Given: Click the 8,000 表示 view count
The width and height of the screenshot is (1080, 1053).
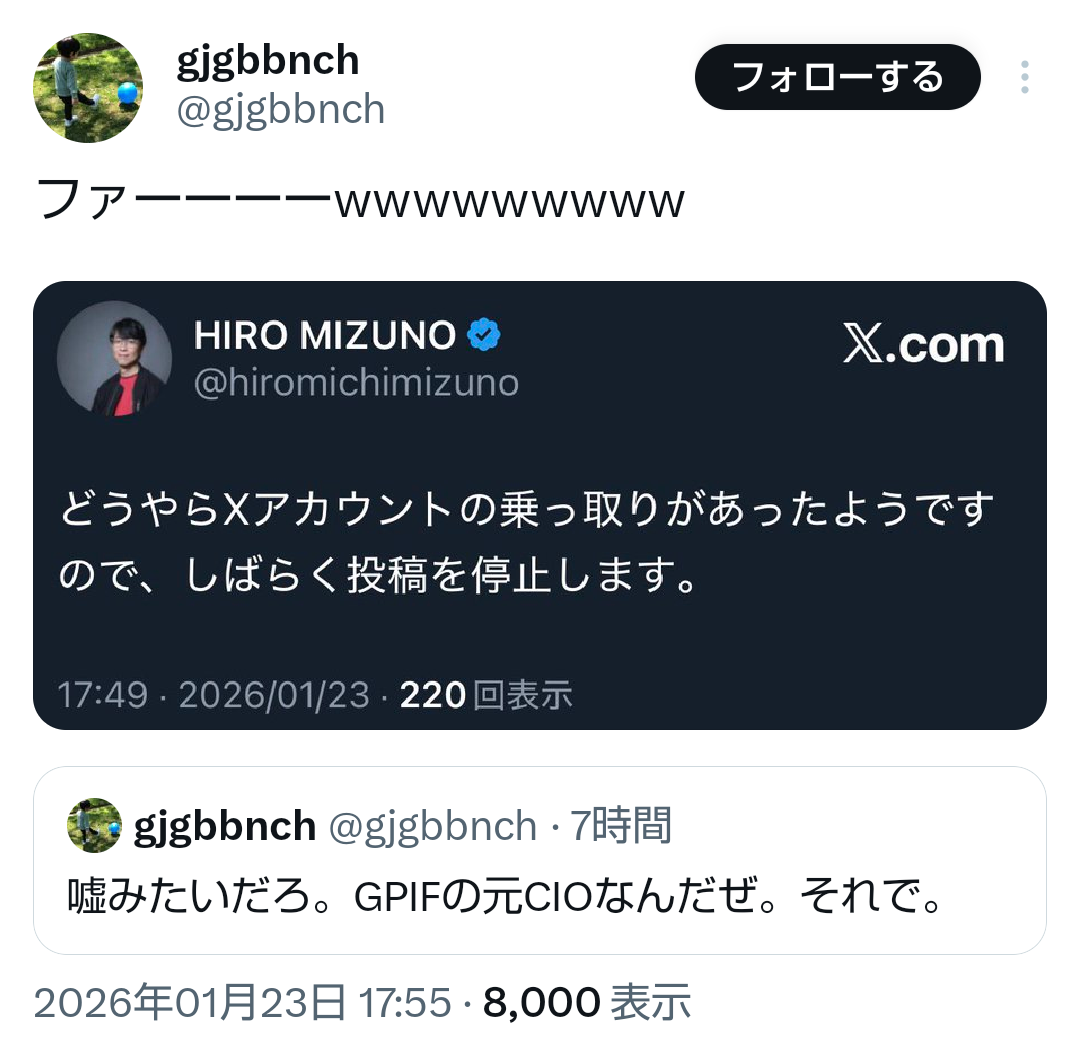Looking at the screenshot, I should (x=587, y=1002).
